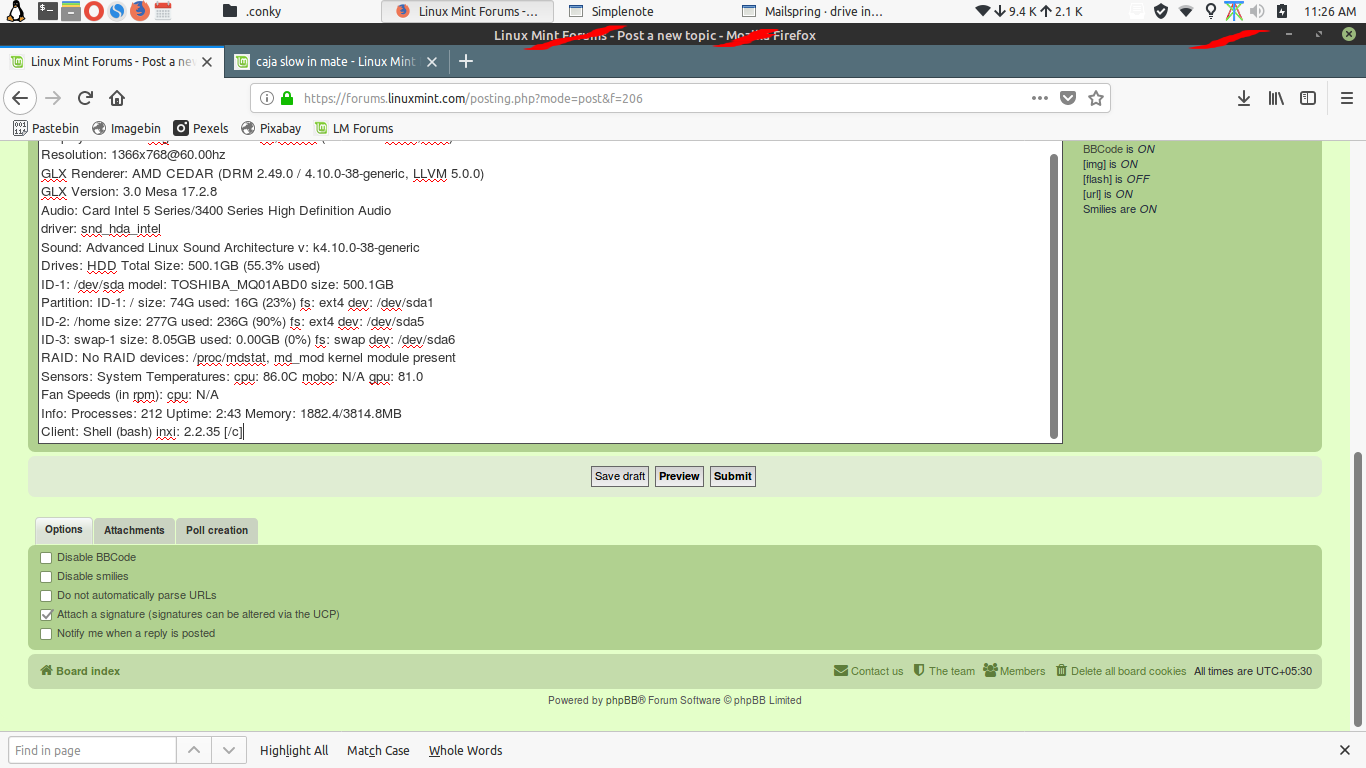Click 'Delete all board cookies'
The height and width of the screenshot is (768, 1366).
pos(1121,671)
